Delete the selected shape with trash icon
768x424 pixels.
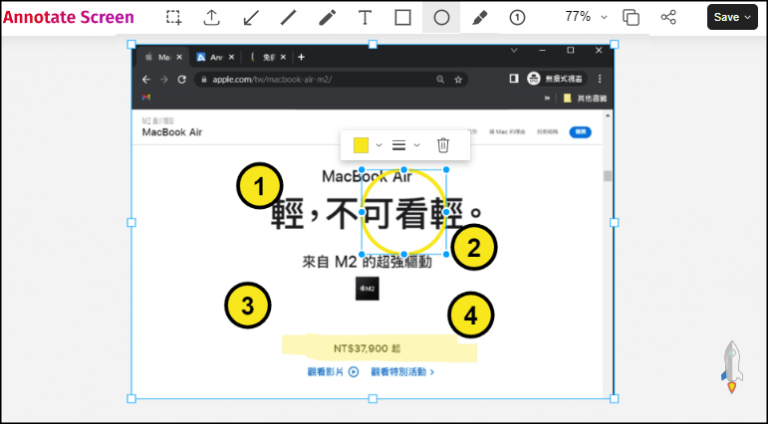(443, 145)
